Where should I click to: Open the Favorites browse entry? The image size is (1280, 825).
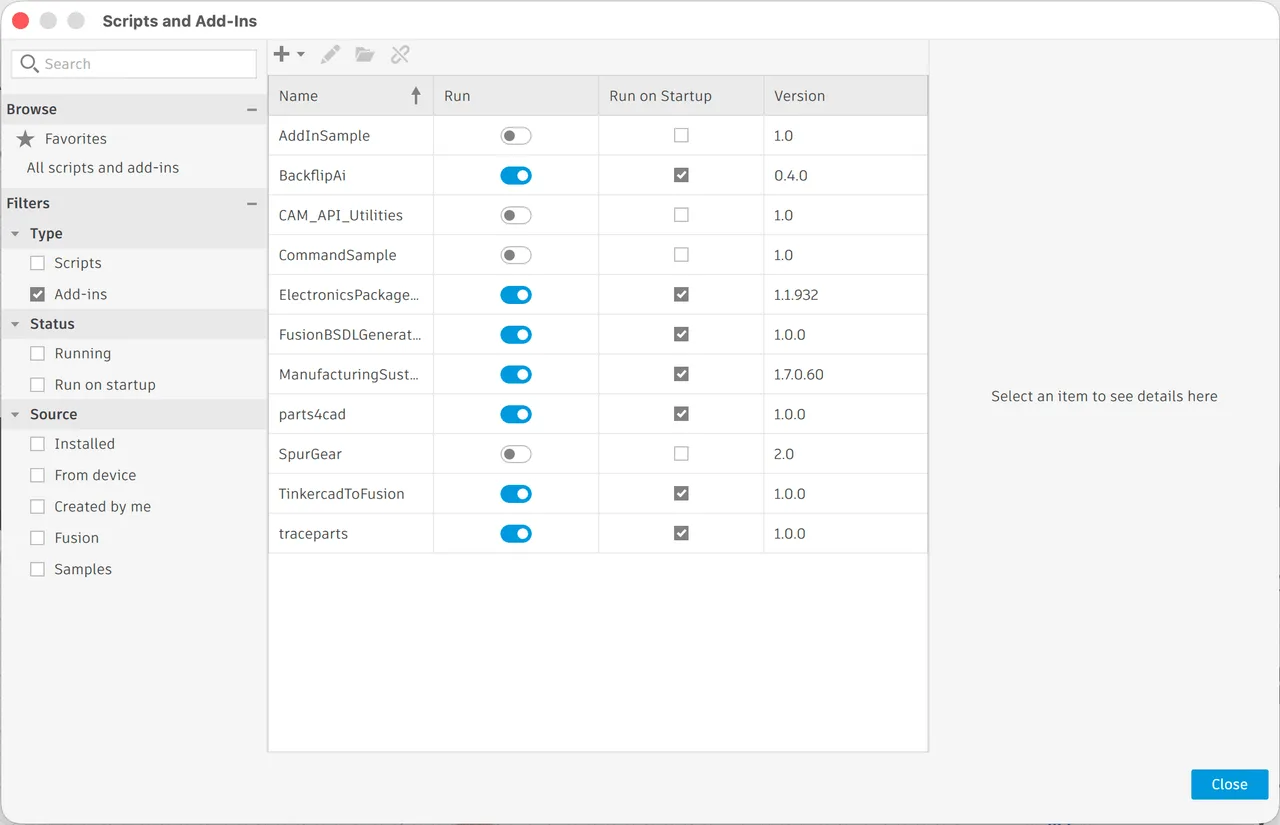(x=76, y=139)
